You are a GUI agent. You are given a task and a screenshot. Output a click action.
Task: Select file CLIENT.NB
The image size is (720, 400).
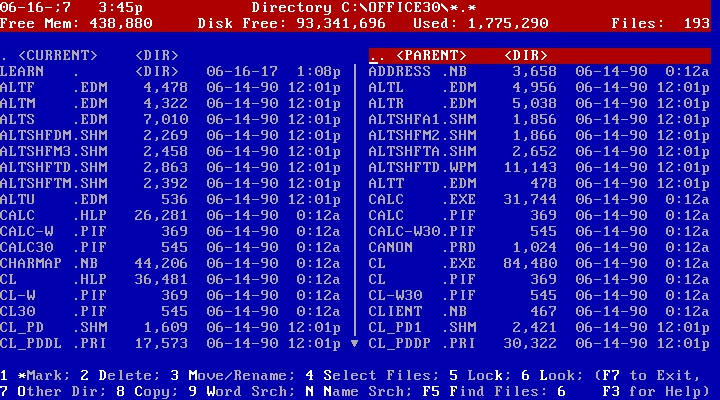[540, 312]
